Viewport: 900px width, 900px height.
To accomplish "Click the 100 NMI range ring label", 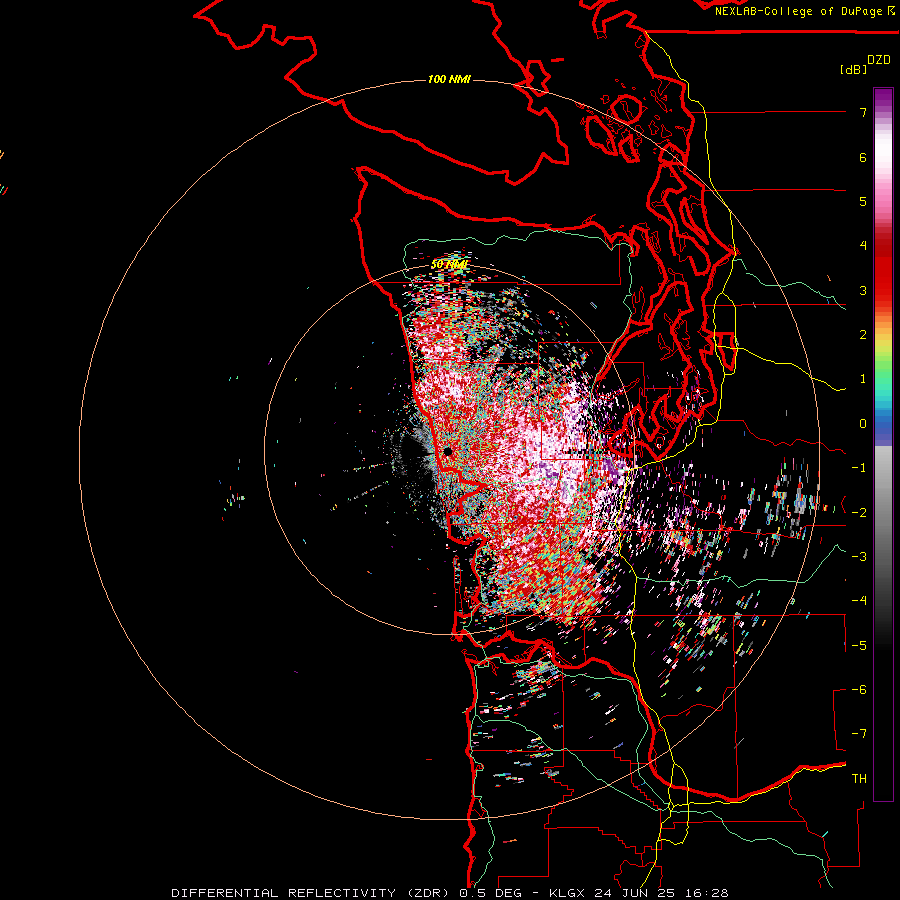I will [x=449, y=79].
